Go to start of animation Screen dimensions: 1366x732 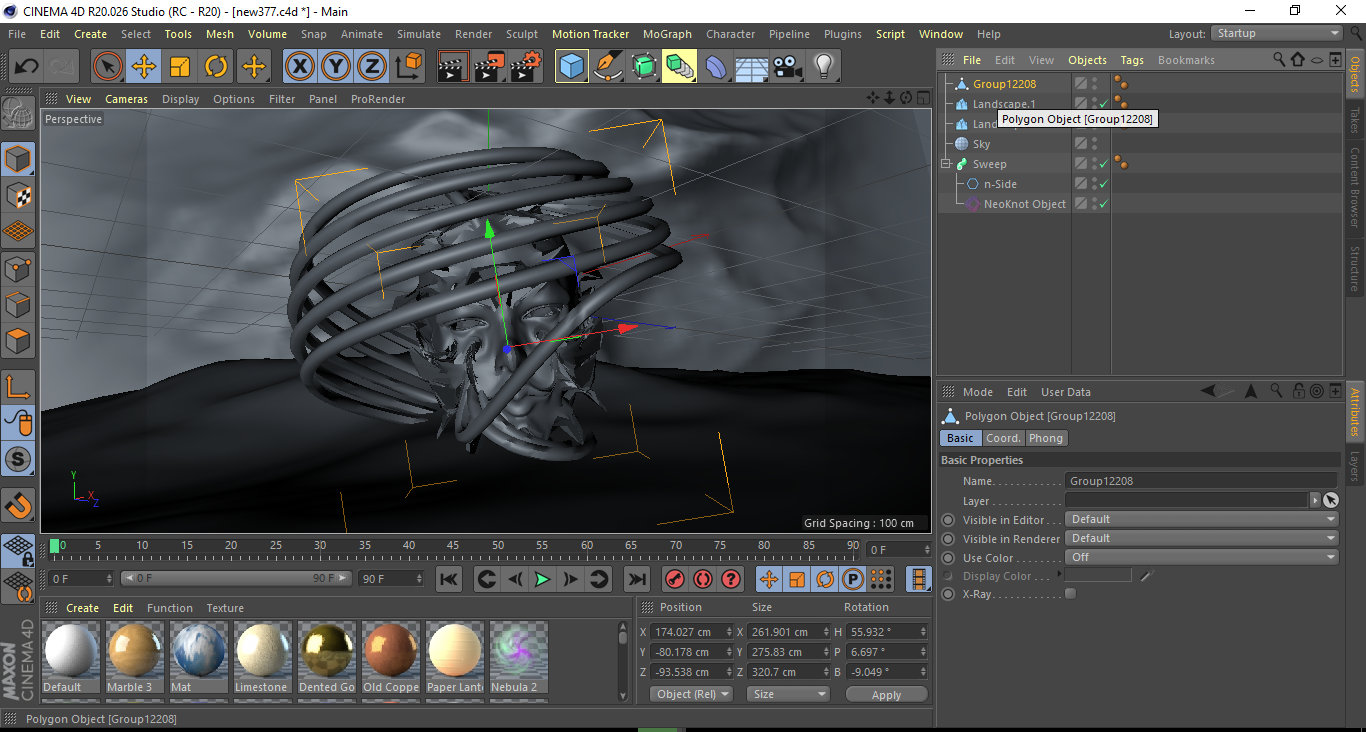(449, 579)
